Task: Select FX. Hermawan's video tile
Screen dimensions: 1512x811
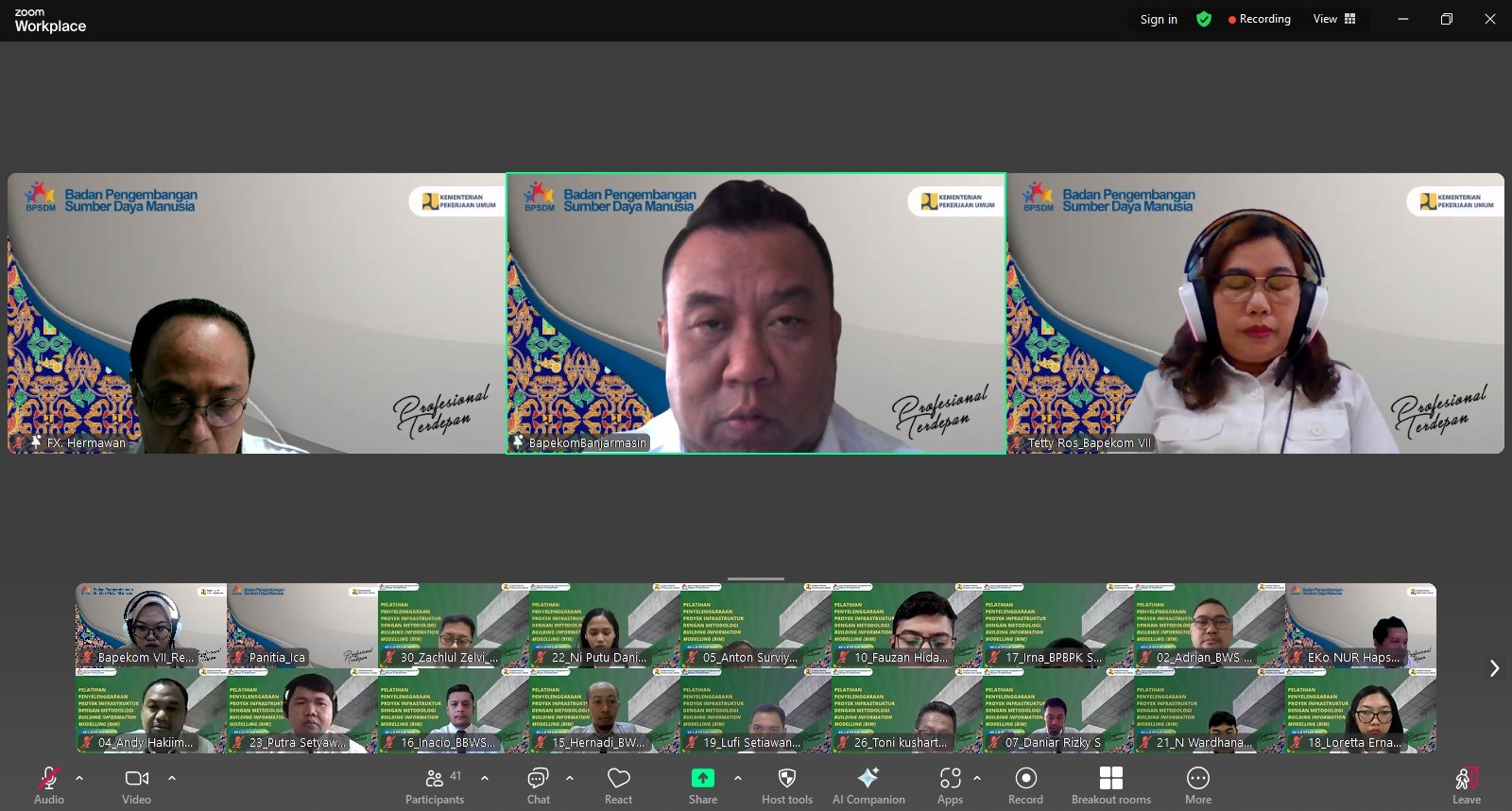Action: tap(256, 313)
